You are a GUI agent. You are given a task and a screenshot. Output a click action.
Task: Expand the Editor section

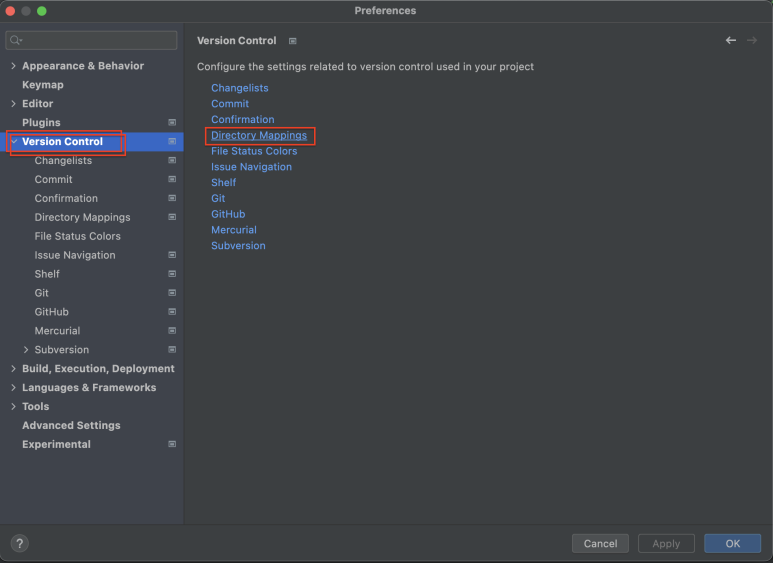[x=13, y=104]
